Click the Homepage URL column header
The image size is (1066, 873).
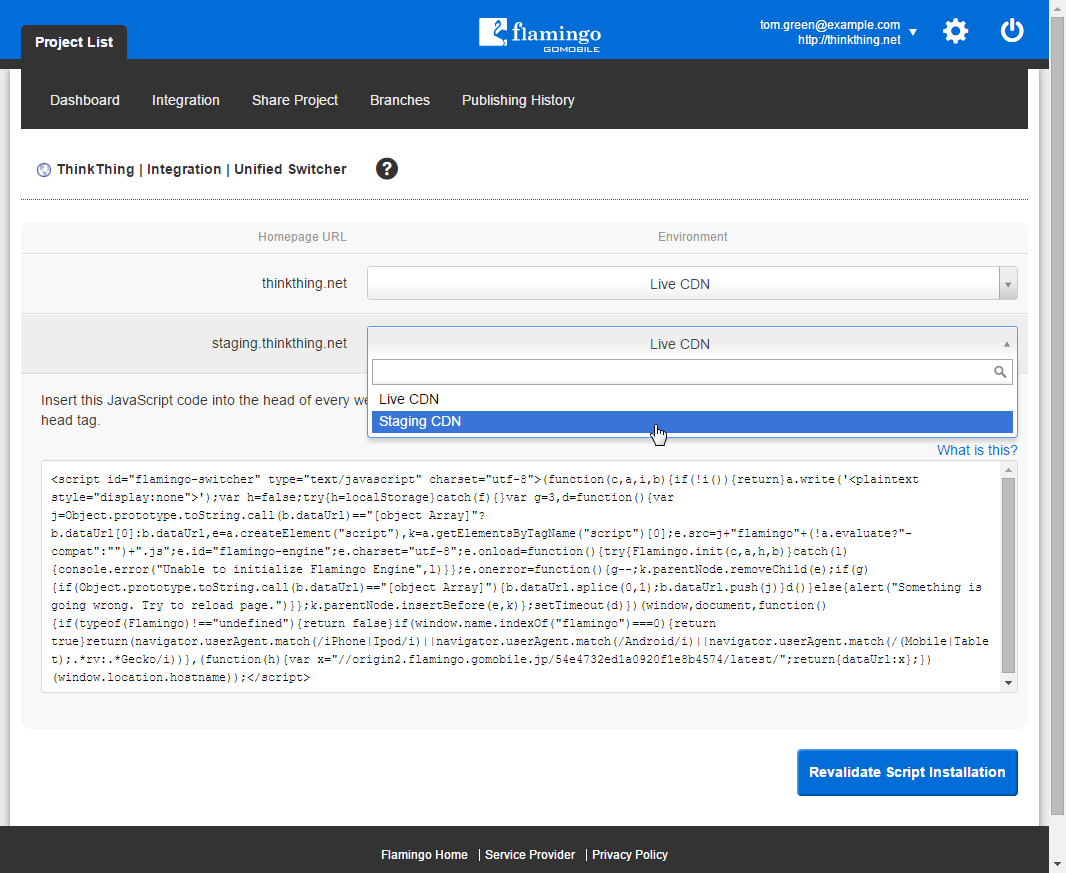[302, 237]
